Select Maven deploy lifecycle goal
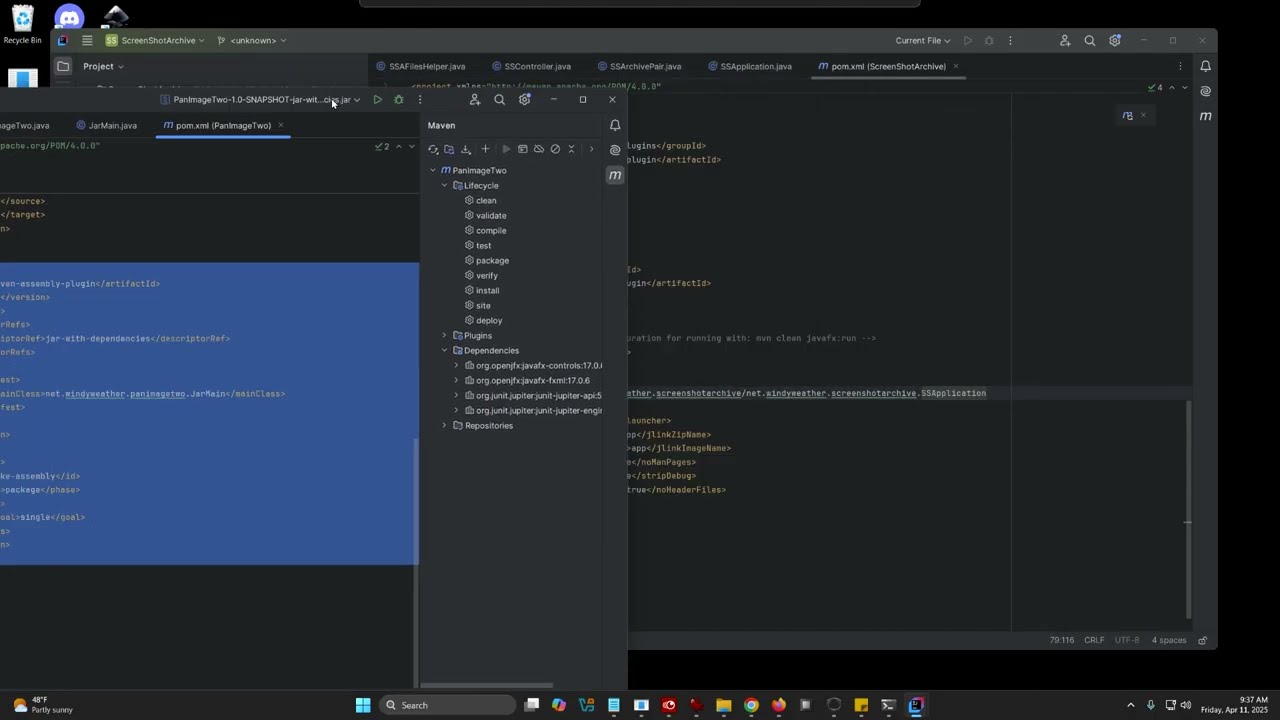Screen dimensions: 1280x720 pyautogui.click(x=489, y=320)
